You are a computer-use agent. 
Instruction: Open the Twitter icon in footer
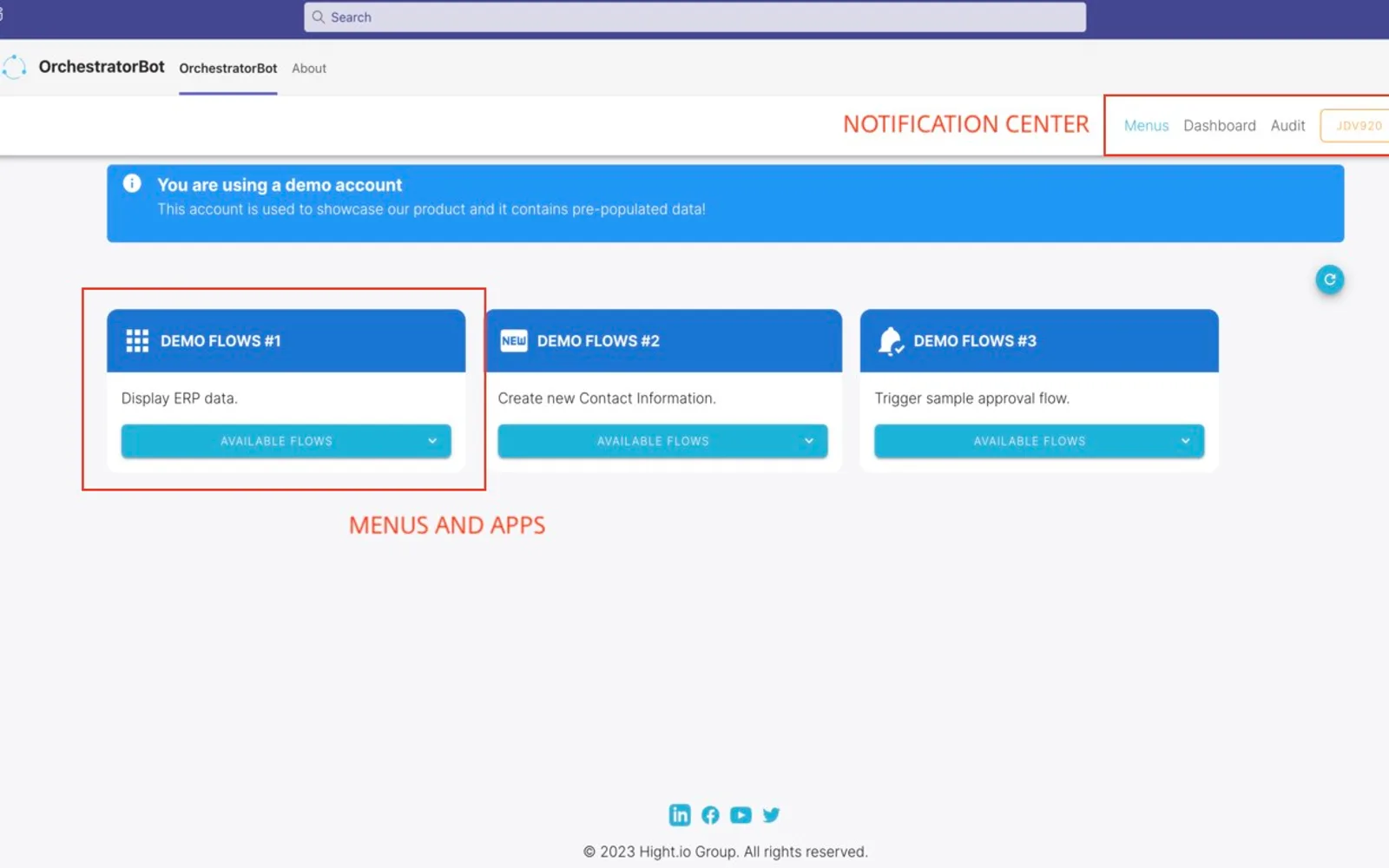click(x=771, y=815)
